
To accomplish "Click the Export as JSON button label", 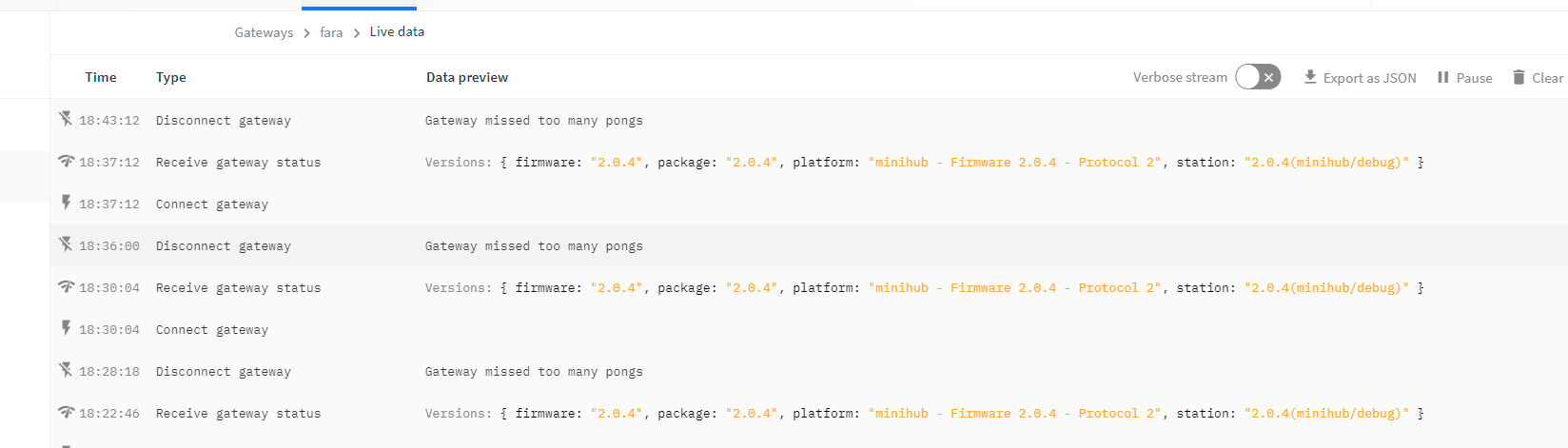I will tap(1369, 78).
